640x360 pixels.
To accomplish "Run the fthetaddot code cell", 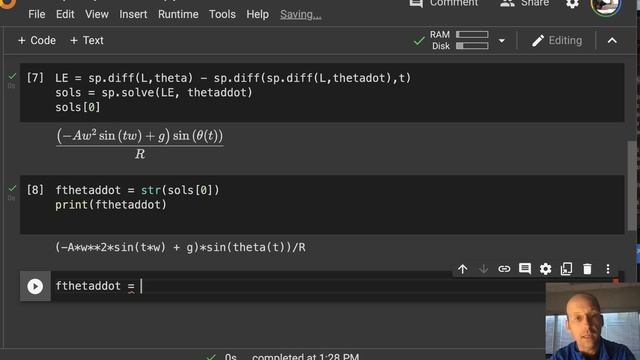I will 35,286.
